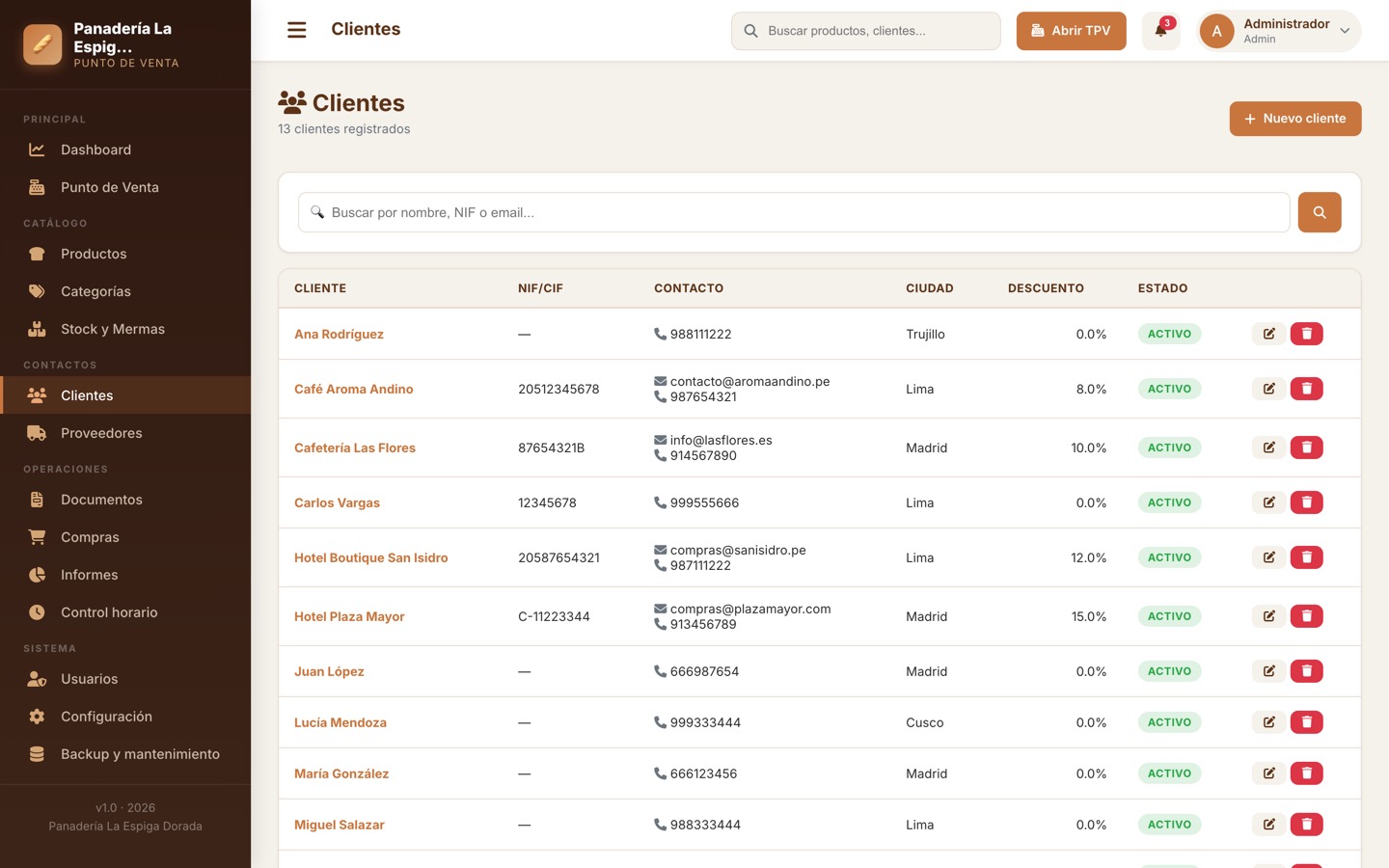The image size is (1389, 868).
Task: Open Control horario
Action: [125, 612]
